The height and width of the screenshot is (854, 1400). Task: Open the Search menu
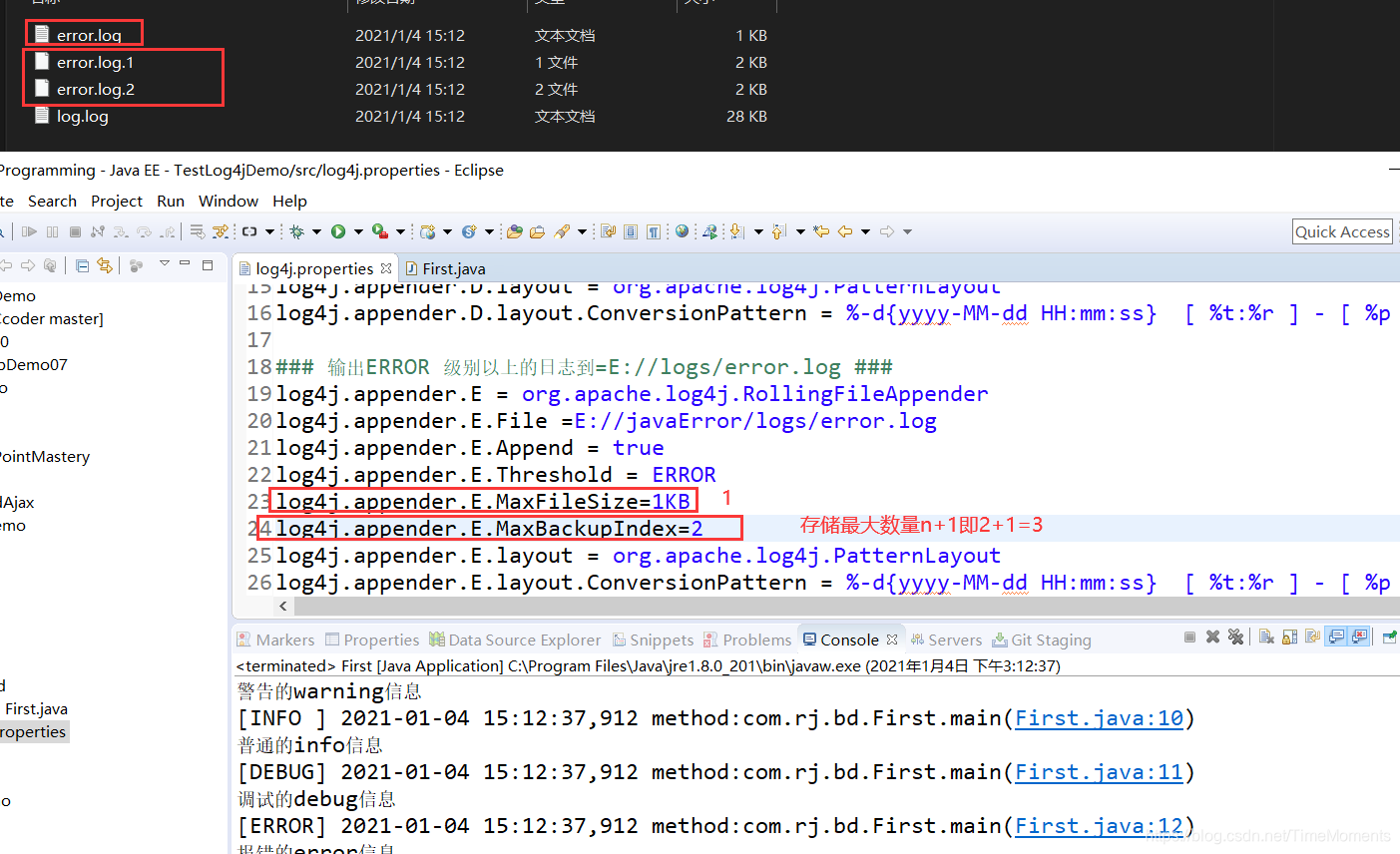point(52,201)
